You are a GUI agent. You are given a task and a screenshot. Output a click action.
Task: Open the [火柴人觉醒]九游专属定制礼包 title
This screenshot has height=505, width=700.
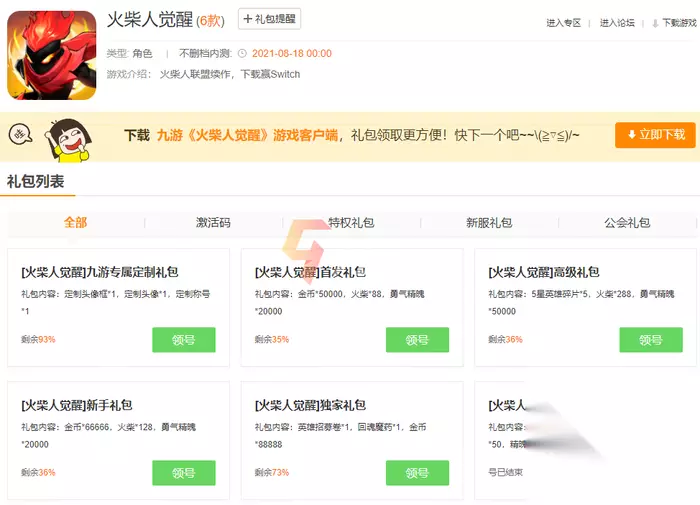pos(100,272)
